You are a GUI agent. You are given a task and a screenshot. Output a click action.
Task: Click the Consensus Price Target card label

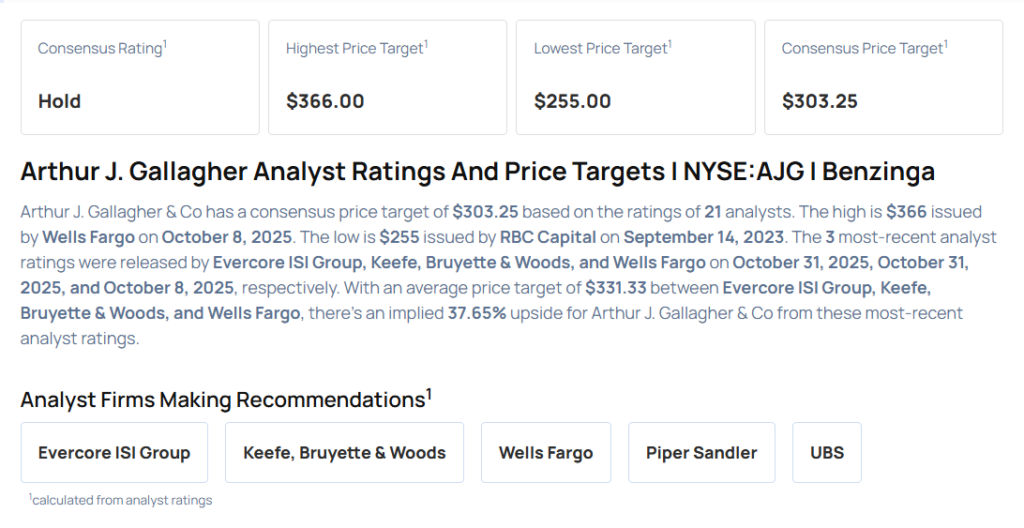pyautogui.click(x=864, y=48)
